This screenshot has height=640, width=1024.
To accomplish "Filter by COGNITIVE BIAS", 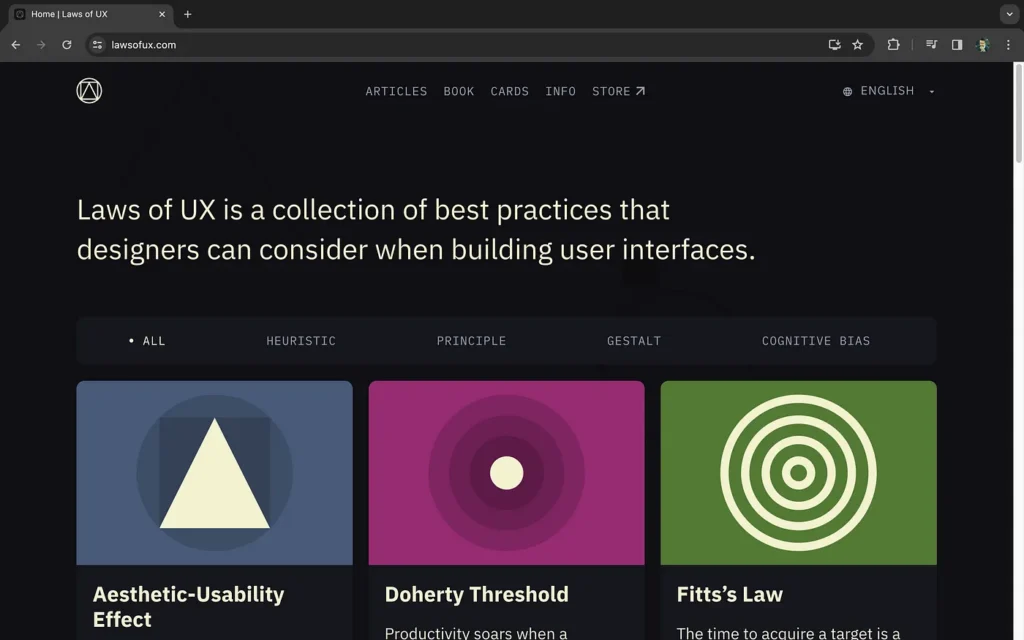I will tap(816, 341).
